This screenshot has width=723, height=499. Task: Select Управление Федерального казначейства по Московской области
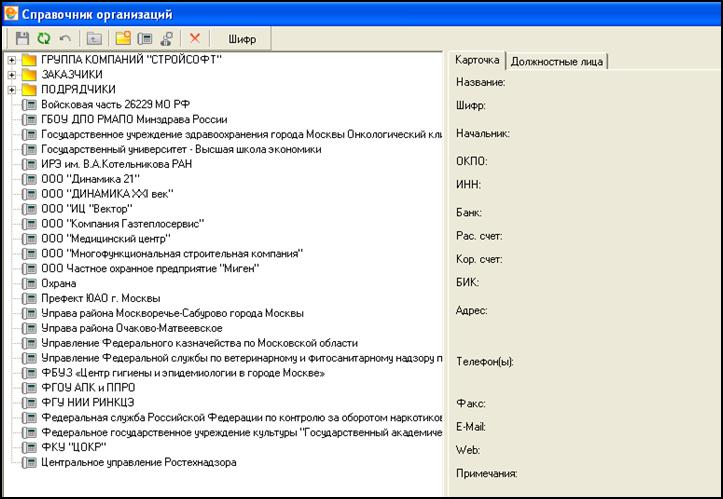[200, 343]
